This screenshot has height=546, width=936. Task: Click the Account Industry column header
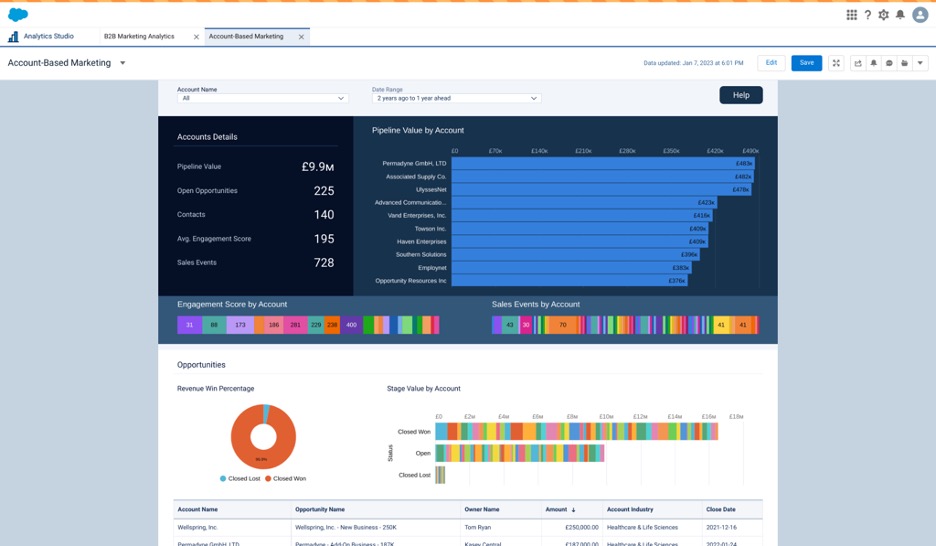click(630, 510)
